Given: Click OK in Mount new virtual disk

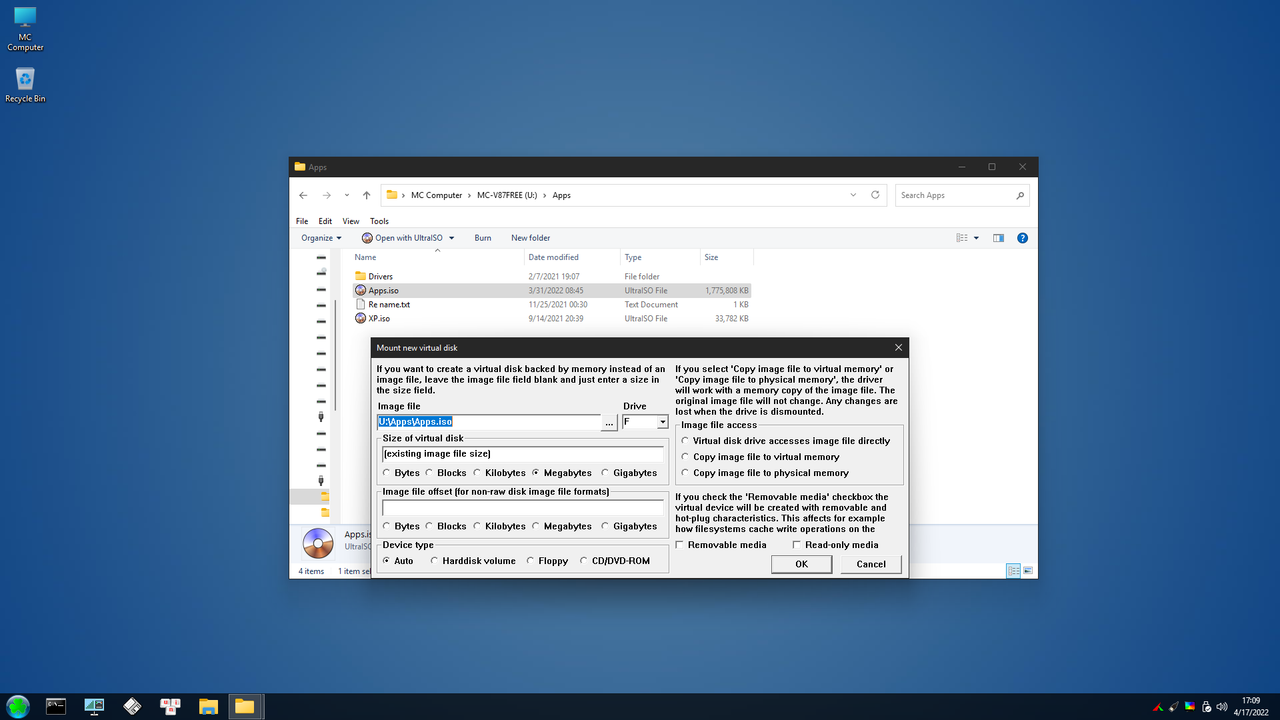Looking at the screenshot, I should point(801,564).
